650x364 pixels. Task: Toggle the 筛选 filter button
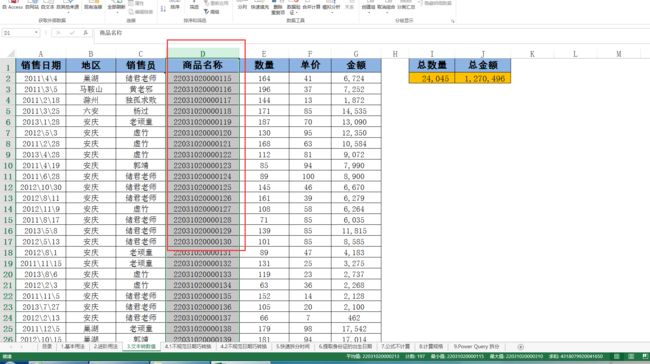[x=194, y=6]
